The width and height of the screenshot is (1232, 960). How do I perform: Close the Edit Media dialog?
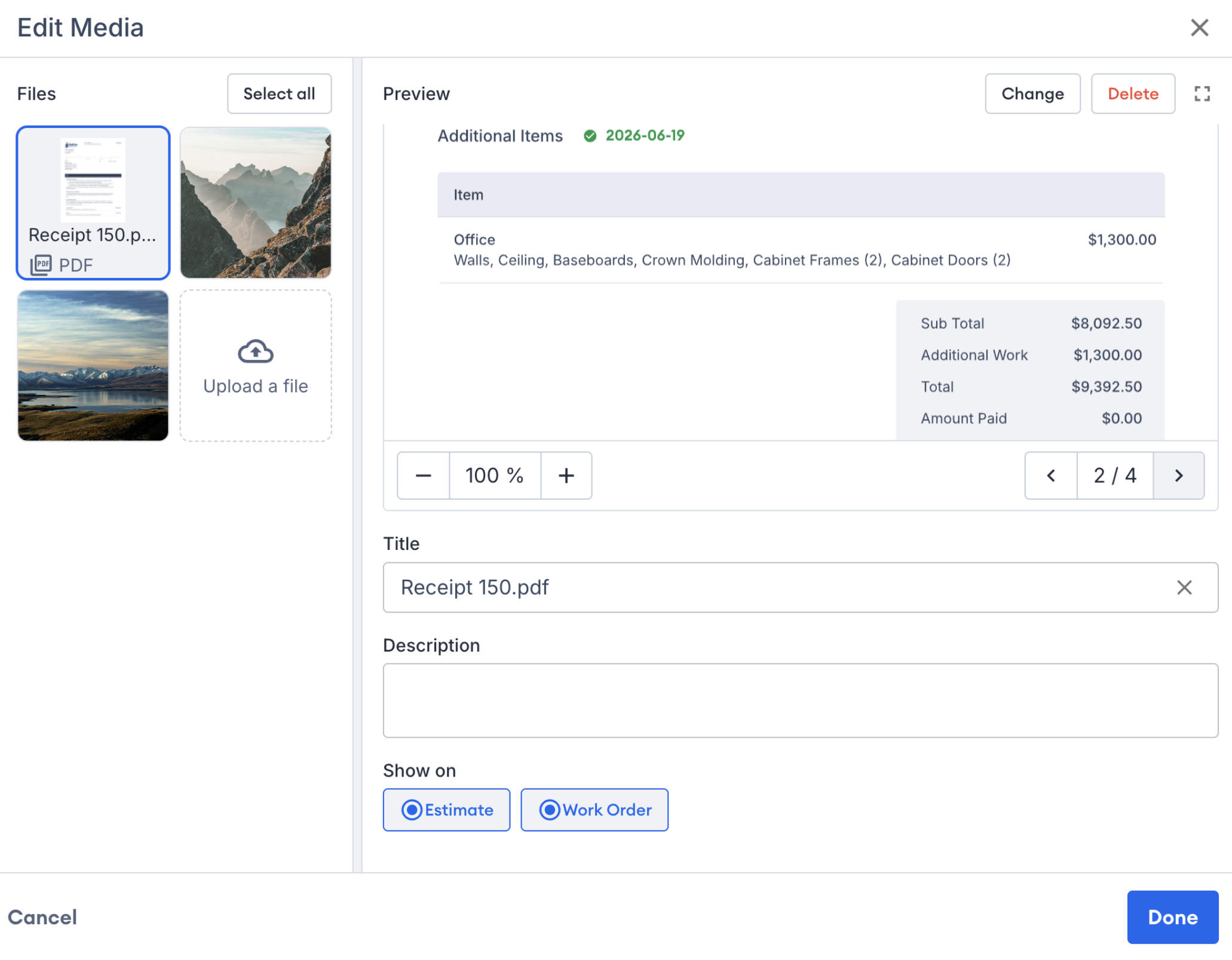click(1199, 27)
